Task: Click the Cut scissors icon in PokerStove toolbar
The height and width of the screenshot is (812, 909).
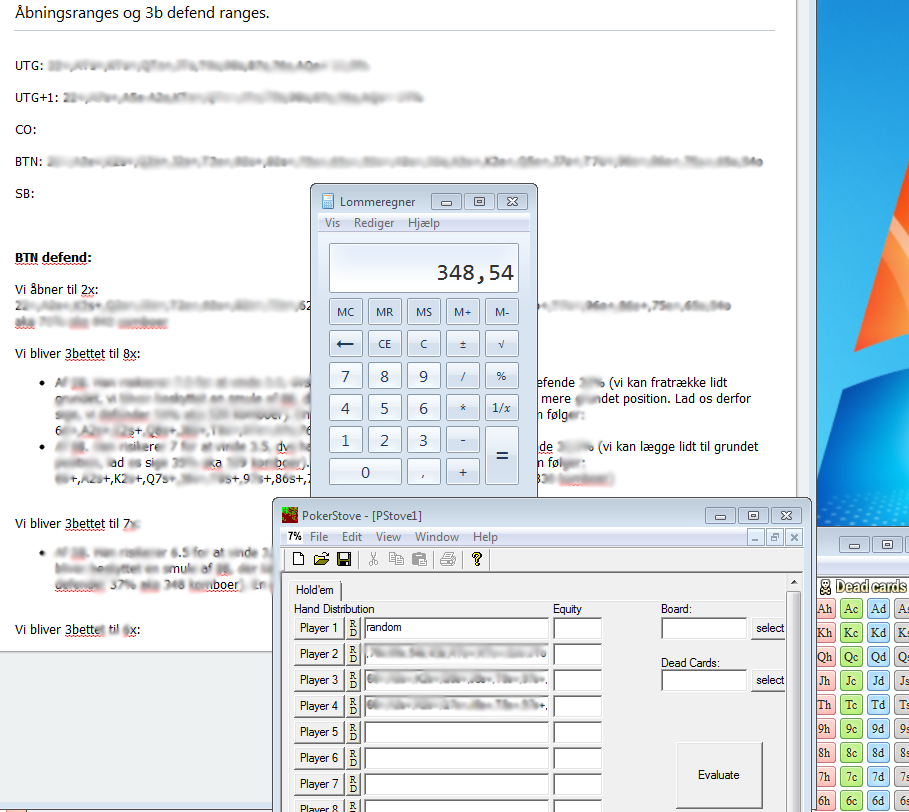Action: 373,559
